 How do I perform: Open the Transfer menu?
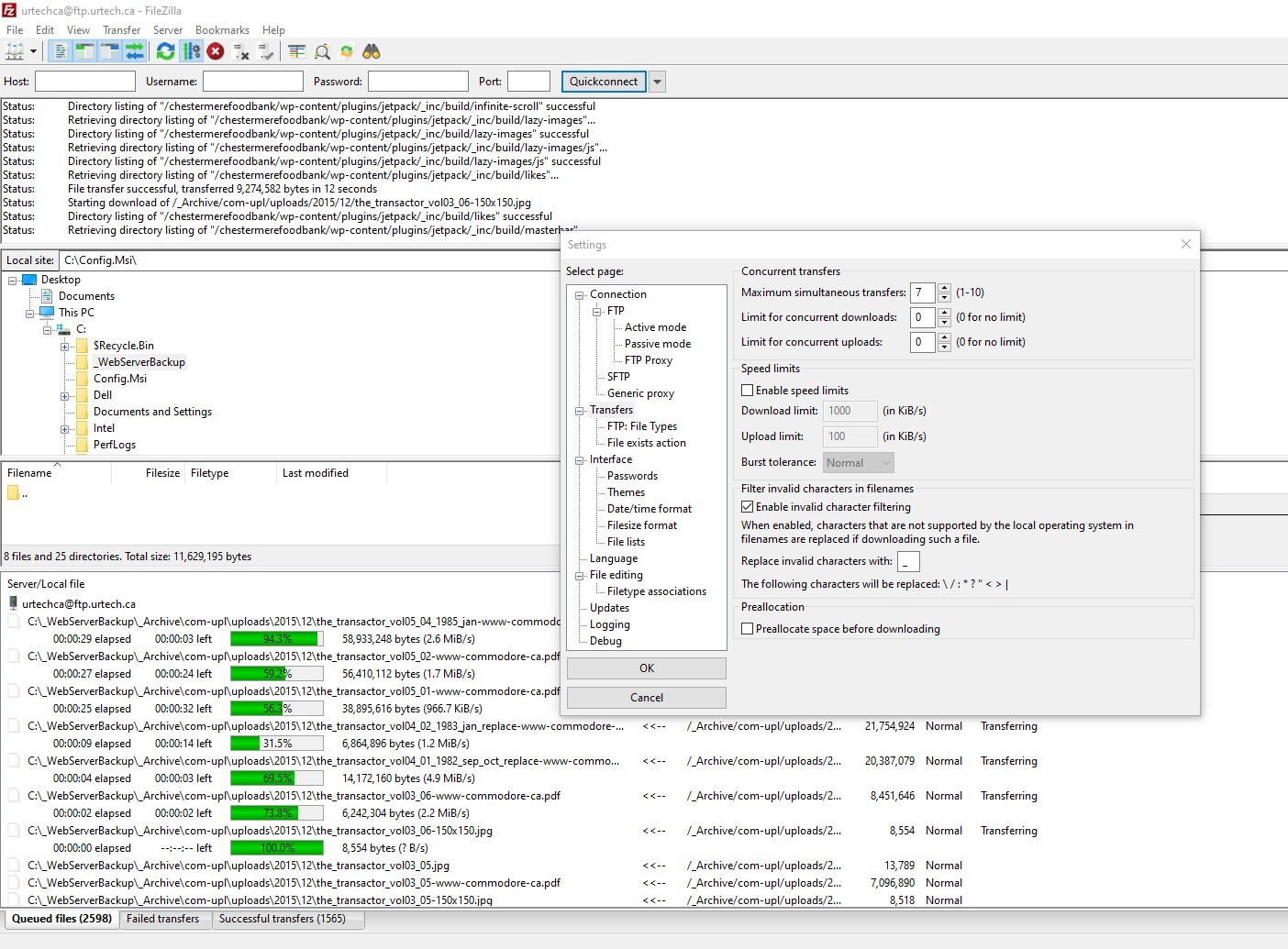coord(121,29)
